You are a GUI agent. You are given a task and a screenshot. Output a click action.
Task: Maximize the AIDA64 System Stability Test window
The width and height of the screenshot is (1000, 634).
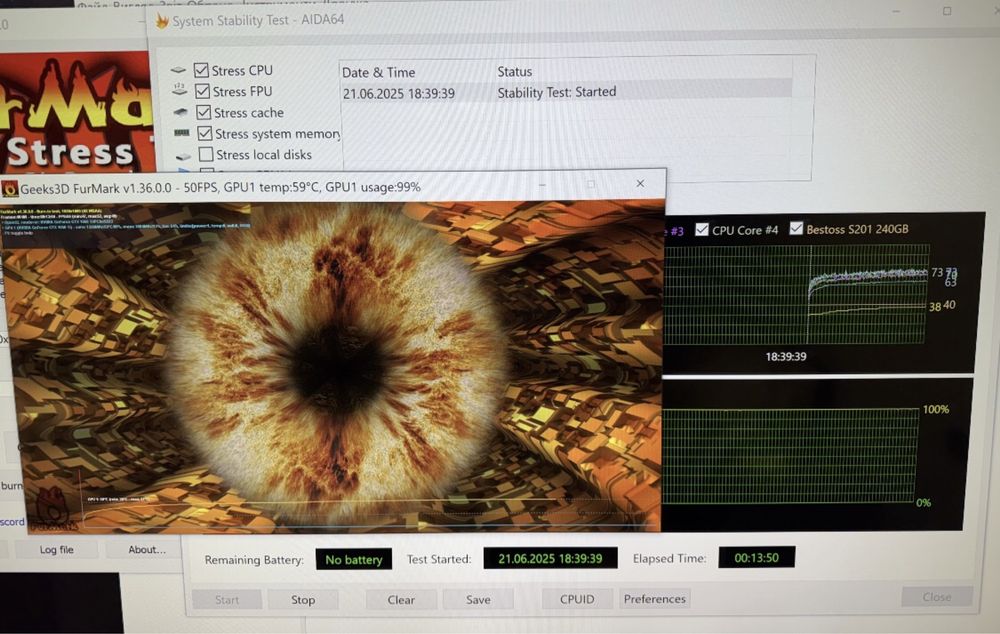pyautogui.click(x=947, y=11)
